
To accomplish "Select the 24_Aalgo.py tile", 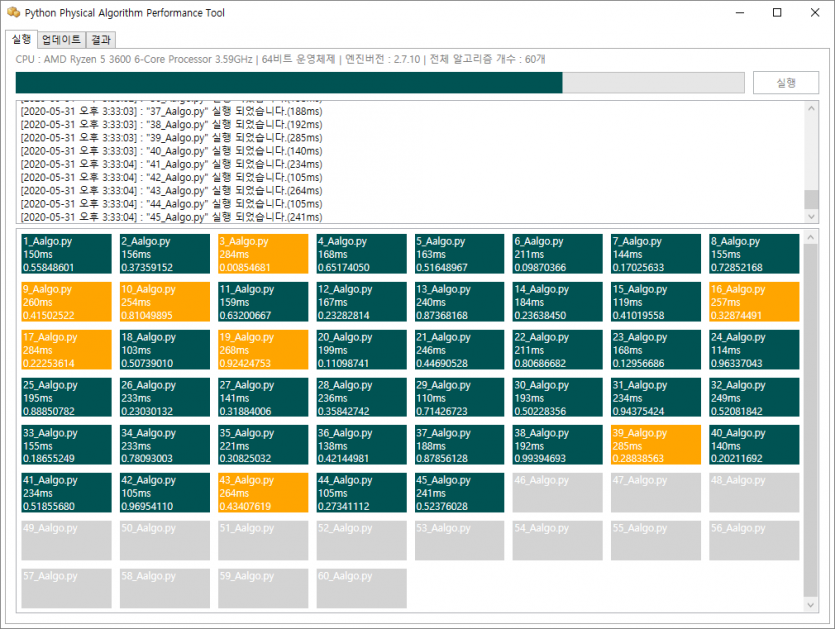I will 754,350.
